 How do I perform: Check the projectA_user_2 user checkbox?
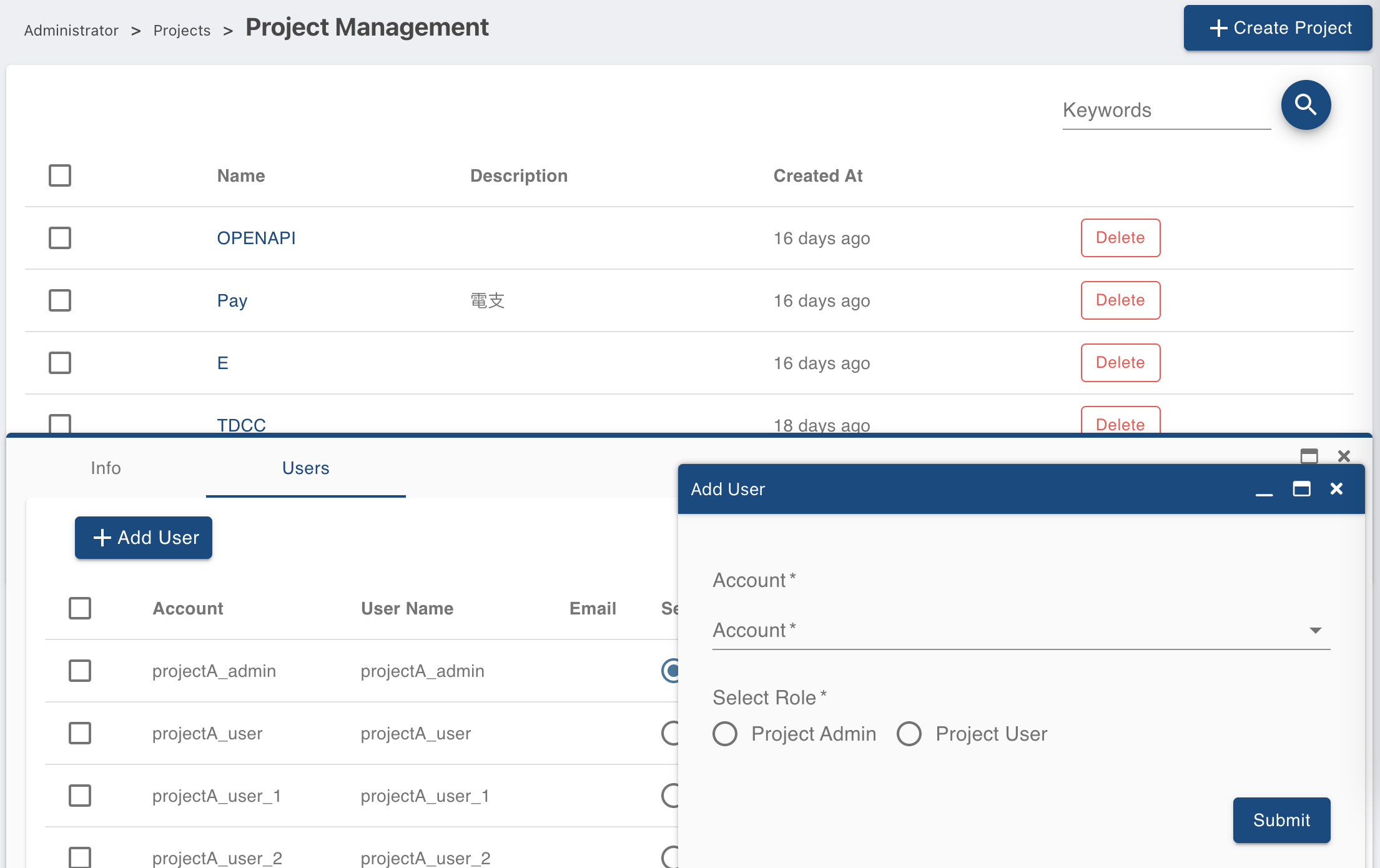(x=80, y=857)
